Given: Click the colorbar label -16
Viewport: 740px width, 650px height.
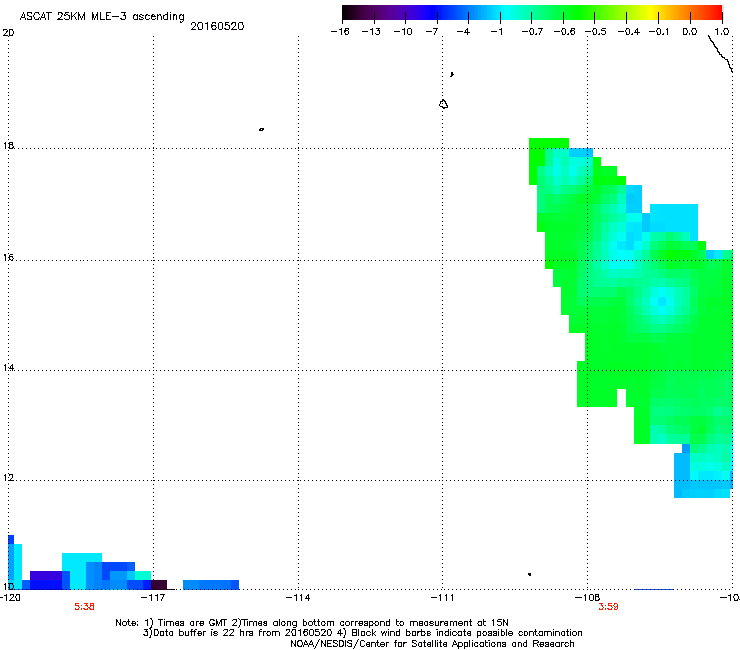Looking at the screenshot, I should [x=340, y=32].
